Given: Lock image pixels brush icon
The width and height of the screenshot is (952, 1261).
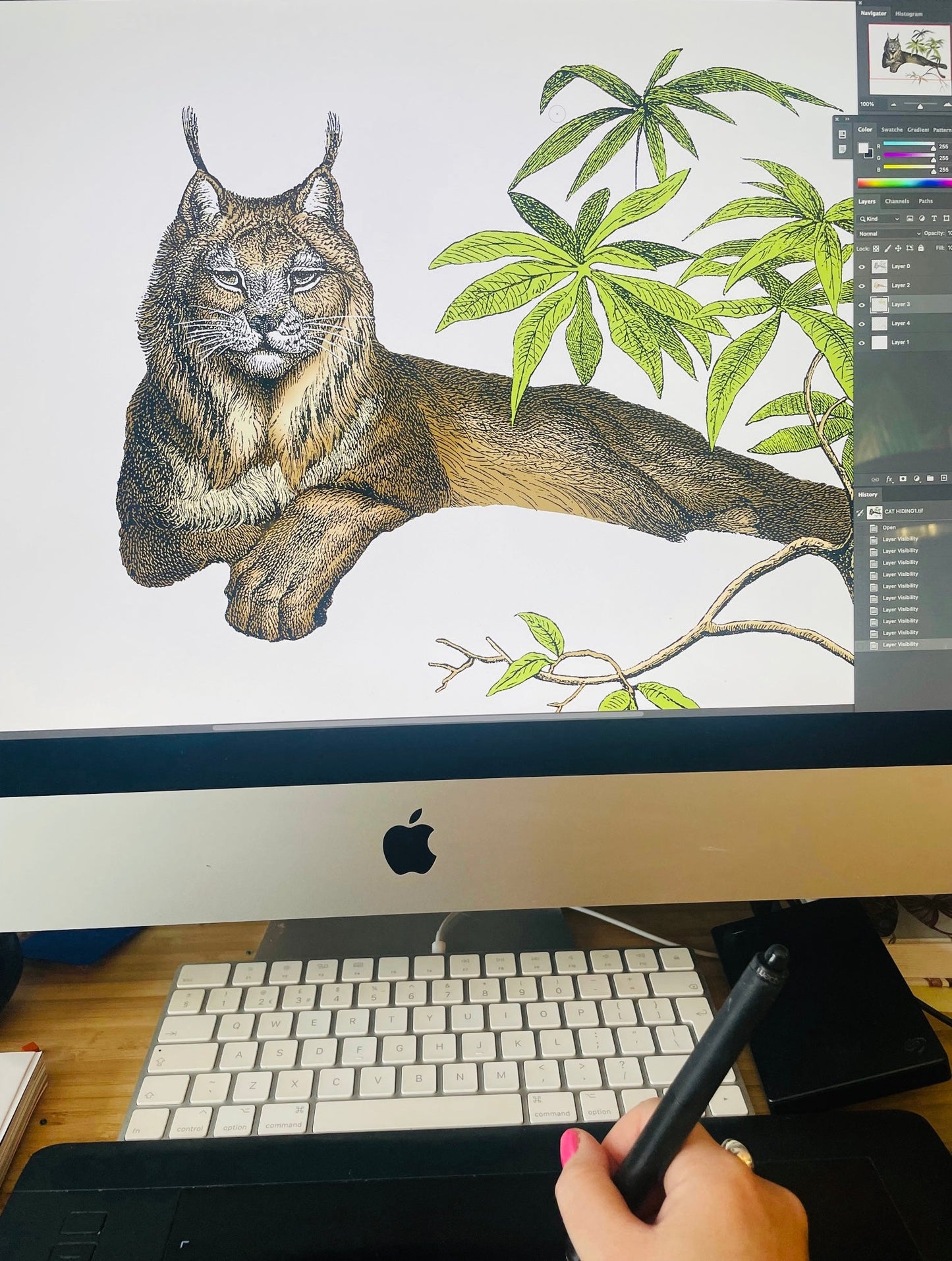Looking at the screenshot, I should pyautogui.click(x=887, y=248).
